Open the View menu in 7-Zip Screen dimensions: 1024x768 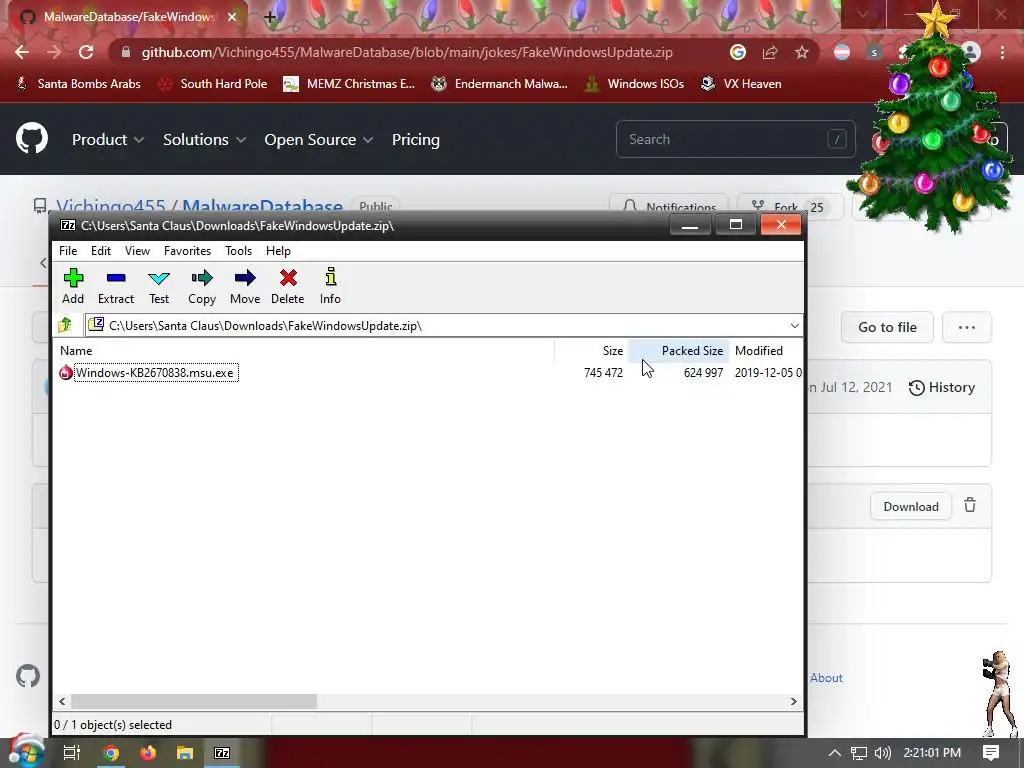pyautogui.click(x=137, y=251)
